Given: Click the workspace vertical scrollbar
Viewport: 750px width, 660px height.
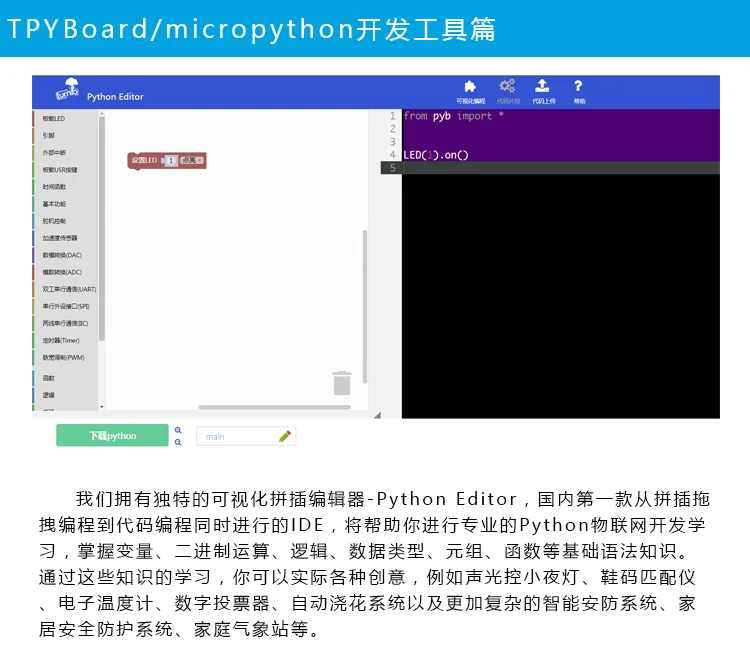Looking at the screenshot, I should point(364,307).
